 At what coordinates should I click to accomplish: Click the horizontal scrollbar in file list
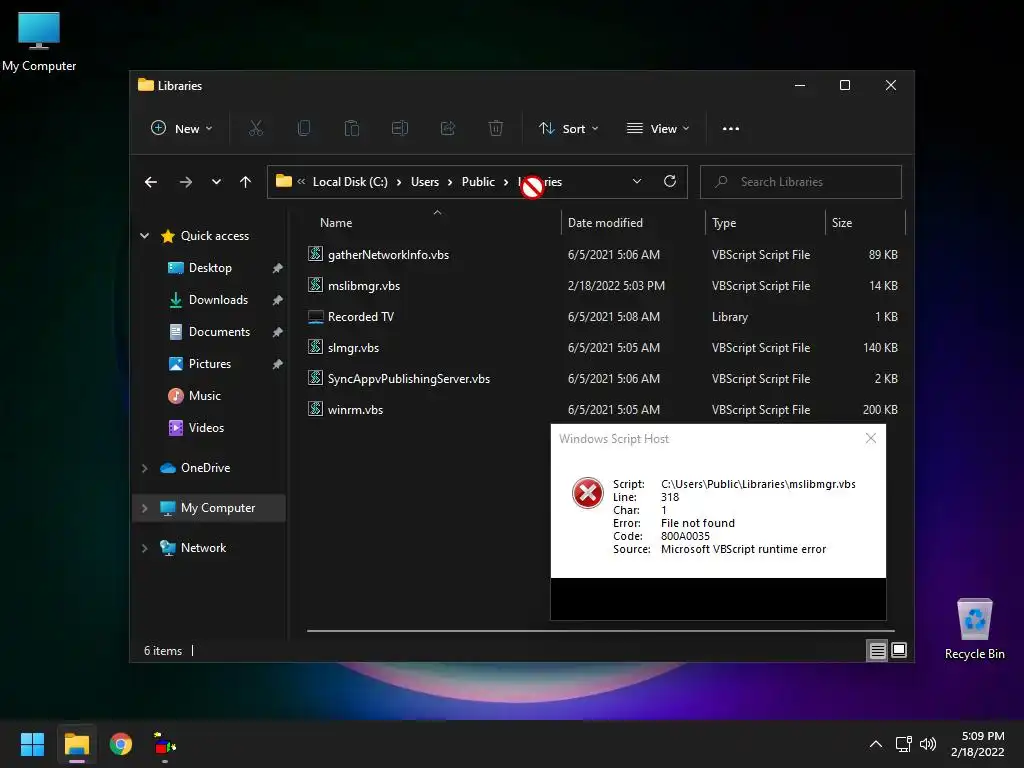pyautogui.click(x=600, y=631)
